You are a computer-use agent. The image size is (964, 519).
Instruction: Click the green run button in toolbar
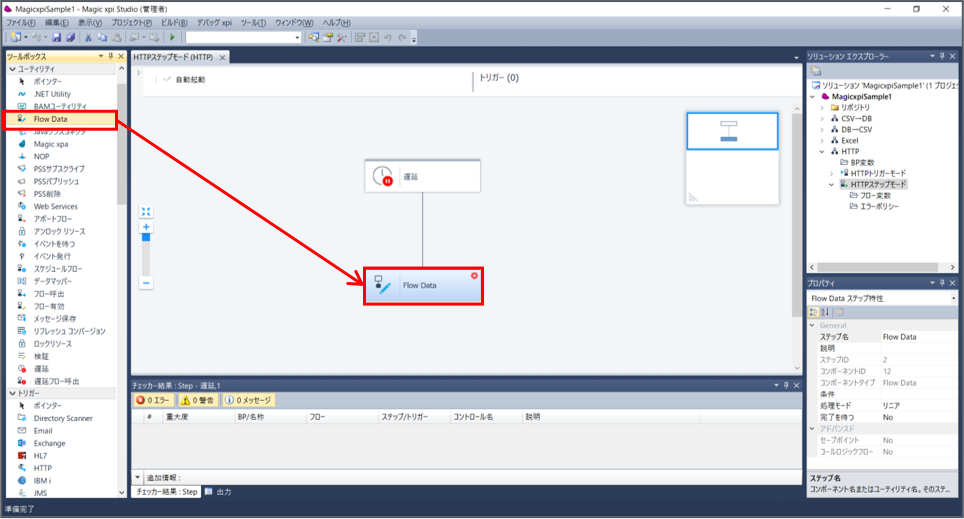(172, 37)
